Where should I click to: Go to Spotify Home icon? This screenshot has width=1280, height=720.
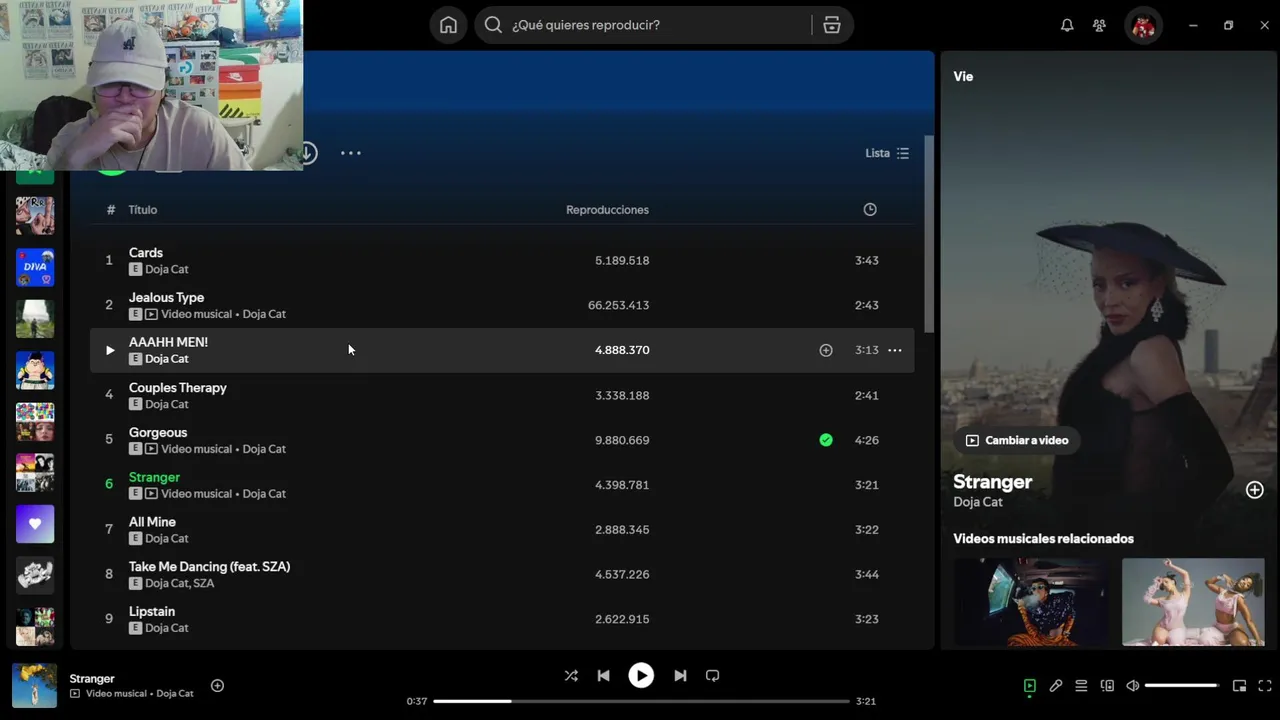(x=448, y=25)
